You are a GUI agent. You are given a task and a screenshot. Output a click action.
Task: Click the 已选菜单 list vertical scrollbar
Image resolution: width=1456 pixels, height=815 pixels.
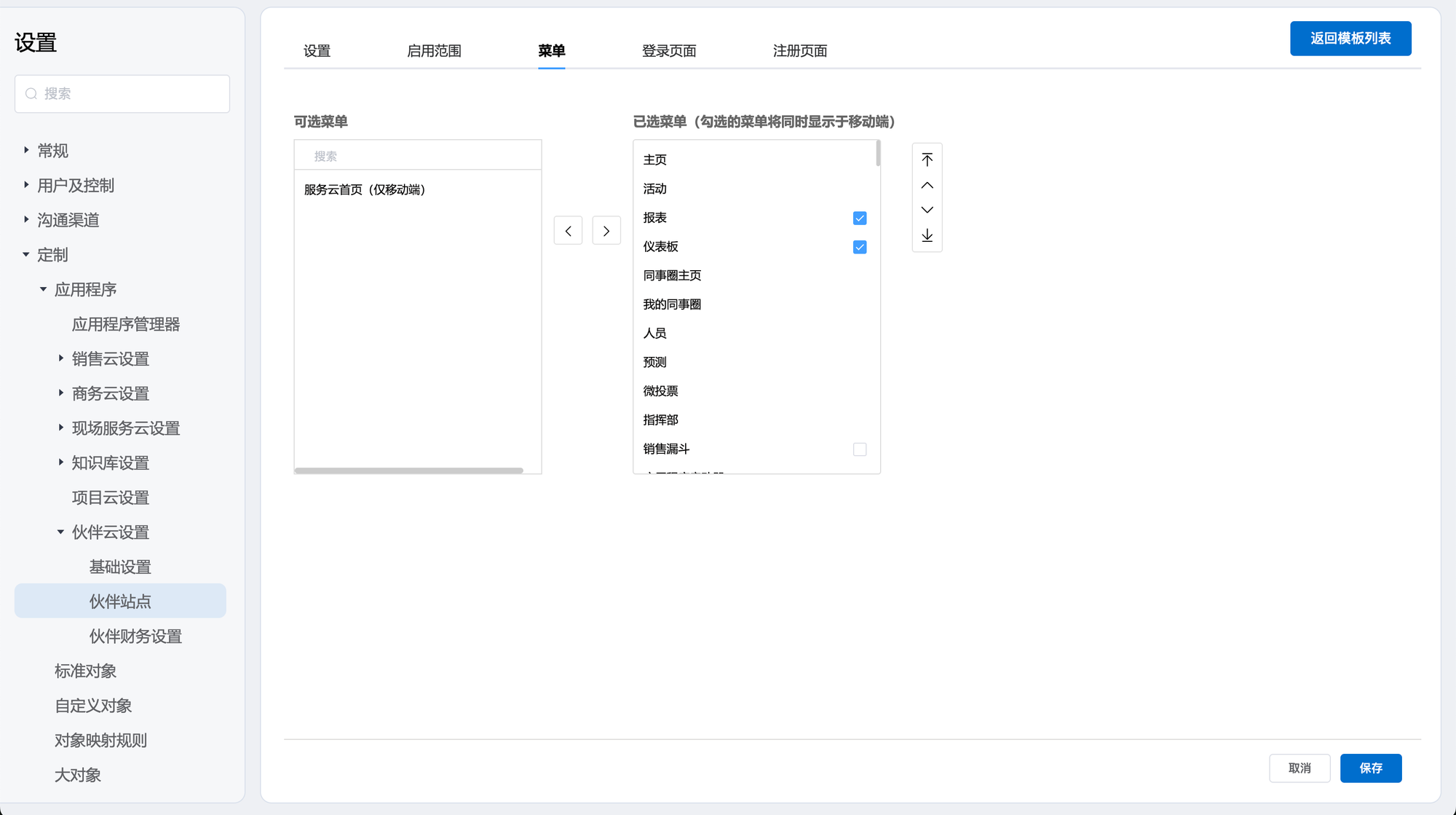tap(878, 154)
